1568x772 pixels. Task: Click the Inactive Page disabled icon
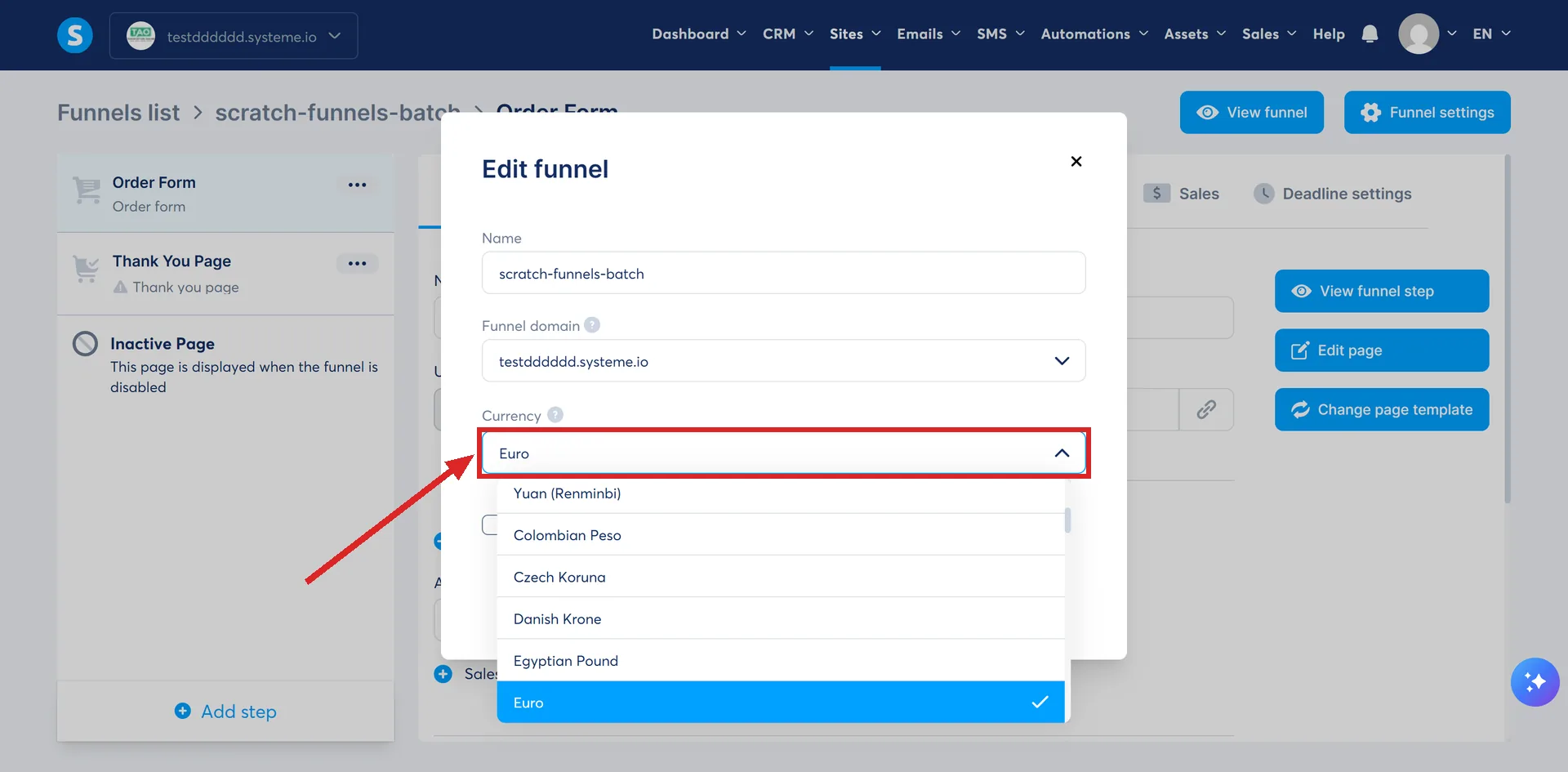[x=85, y=344]
